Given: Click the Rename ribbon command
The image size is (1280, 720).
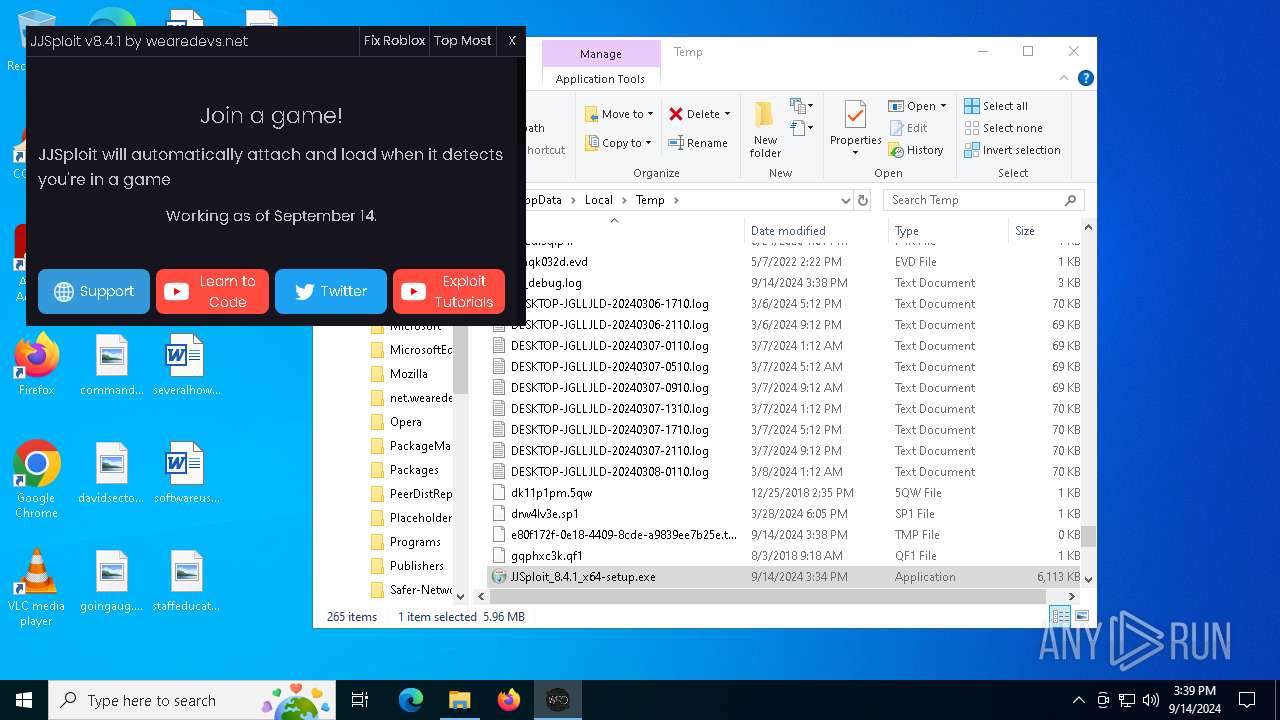Looking at the screenshot, I should tap(698, 143).
